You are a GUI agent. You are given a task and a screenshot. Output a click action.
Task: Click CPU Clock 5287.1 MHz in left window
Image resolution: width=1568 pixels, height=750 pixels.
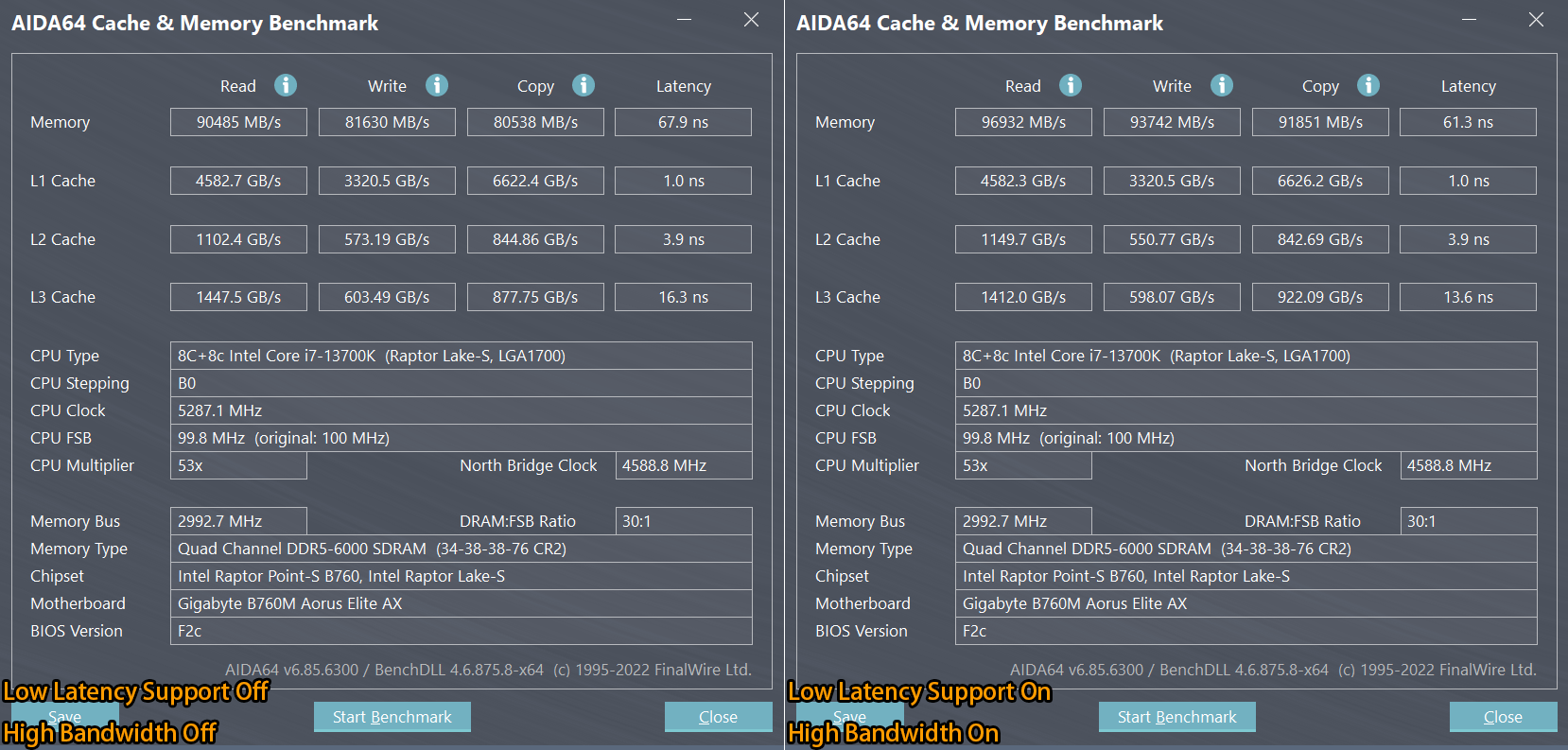point(462,410)
